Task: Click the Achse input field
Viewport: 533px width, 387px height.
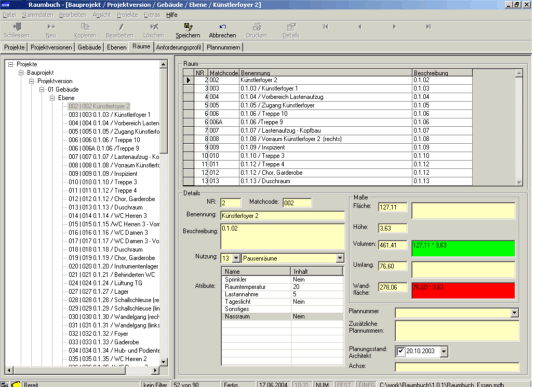Action: pos(457,367)
